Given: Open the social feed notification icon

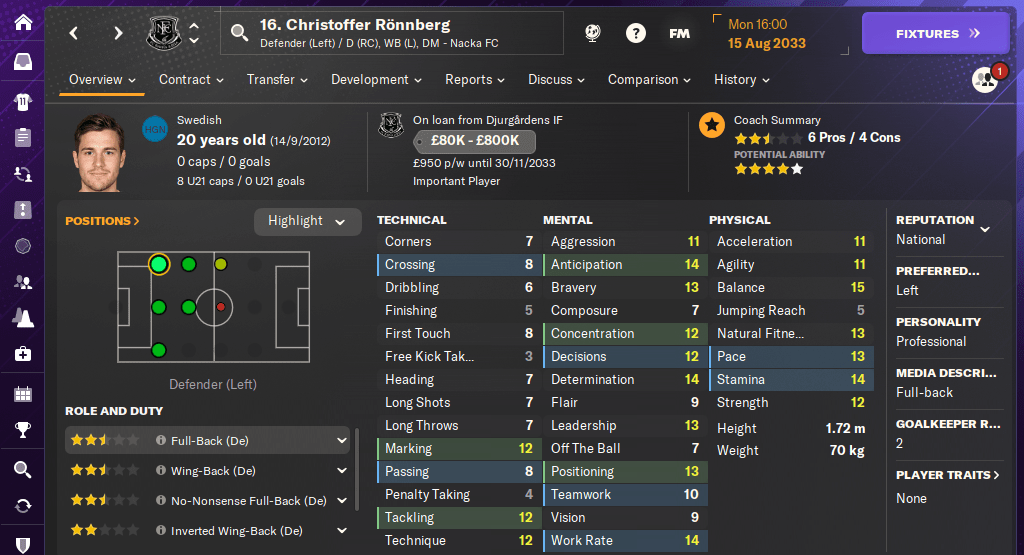Looking at the screenshot, I should click(x=986, y=79).
